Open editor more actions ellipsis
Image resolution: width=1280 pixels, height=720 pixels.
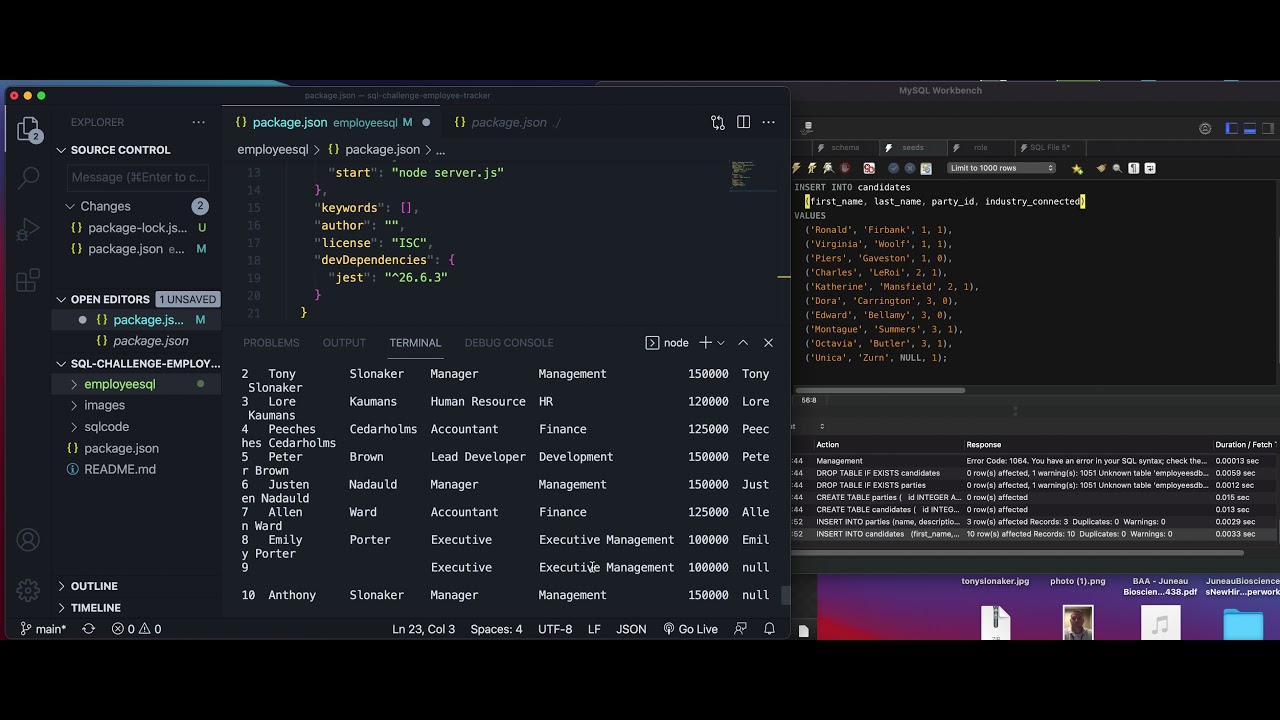(x=768, y=122)
